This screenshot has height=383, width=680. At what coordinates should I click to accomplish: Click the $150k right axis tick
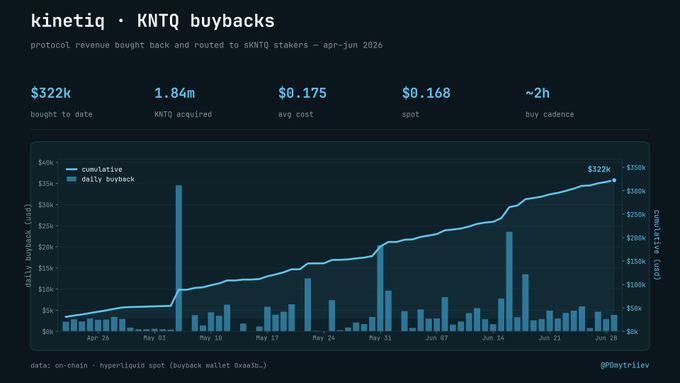[636, 262]
